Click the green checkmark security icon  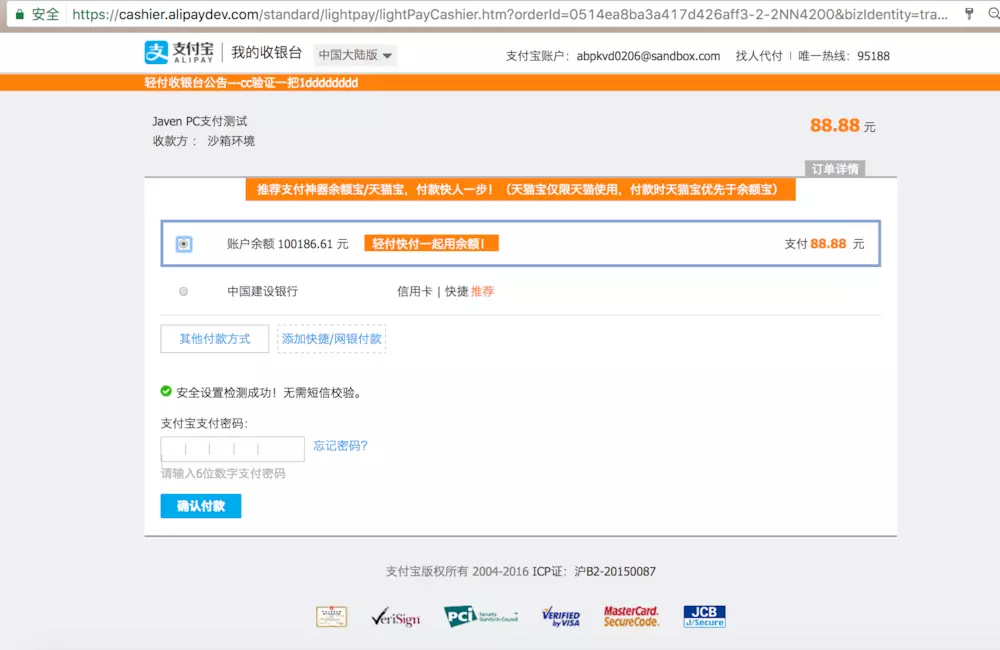(166, 390)
